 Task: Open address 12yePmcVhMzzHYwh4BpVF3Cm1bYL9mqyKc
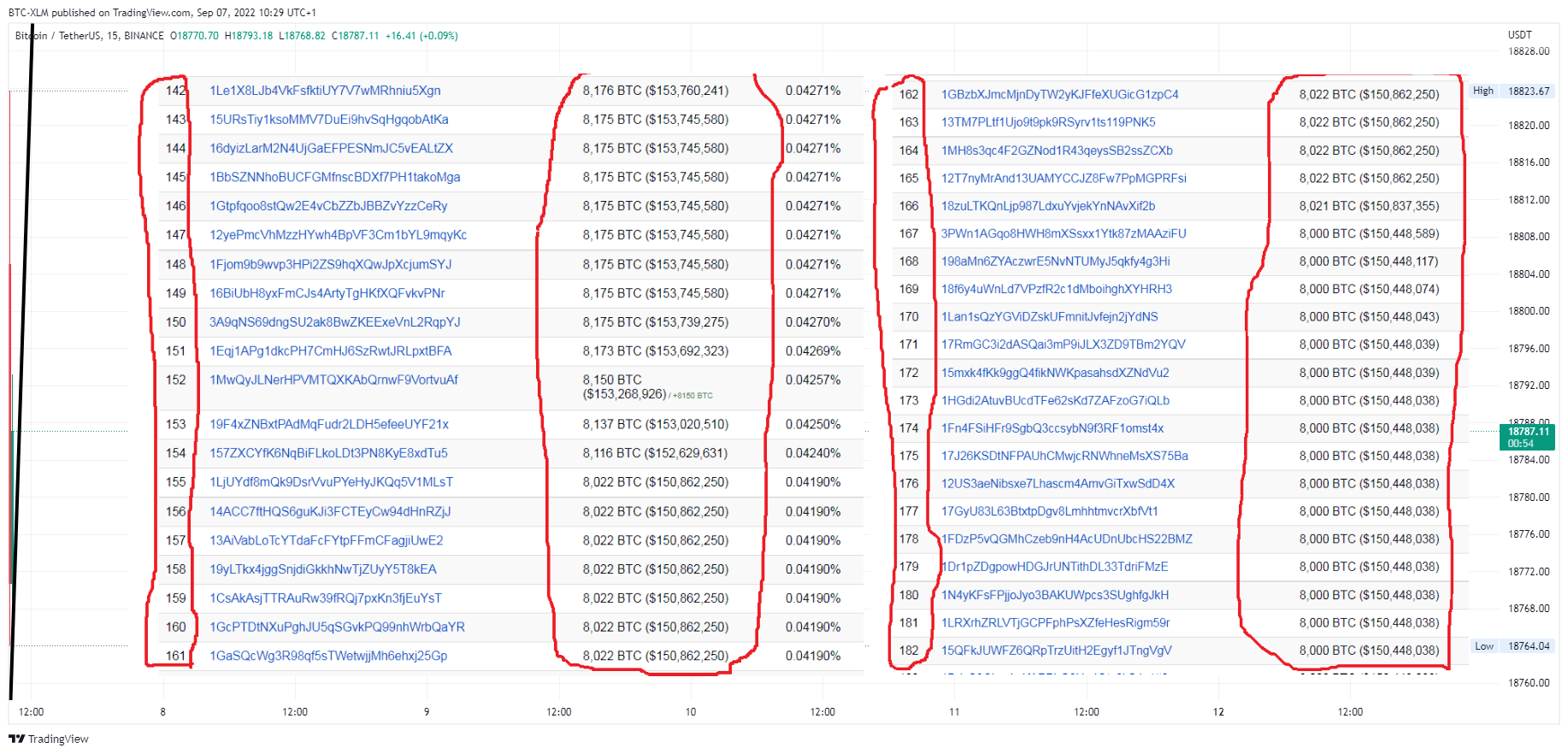[338, 235]
